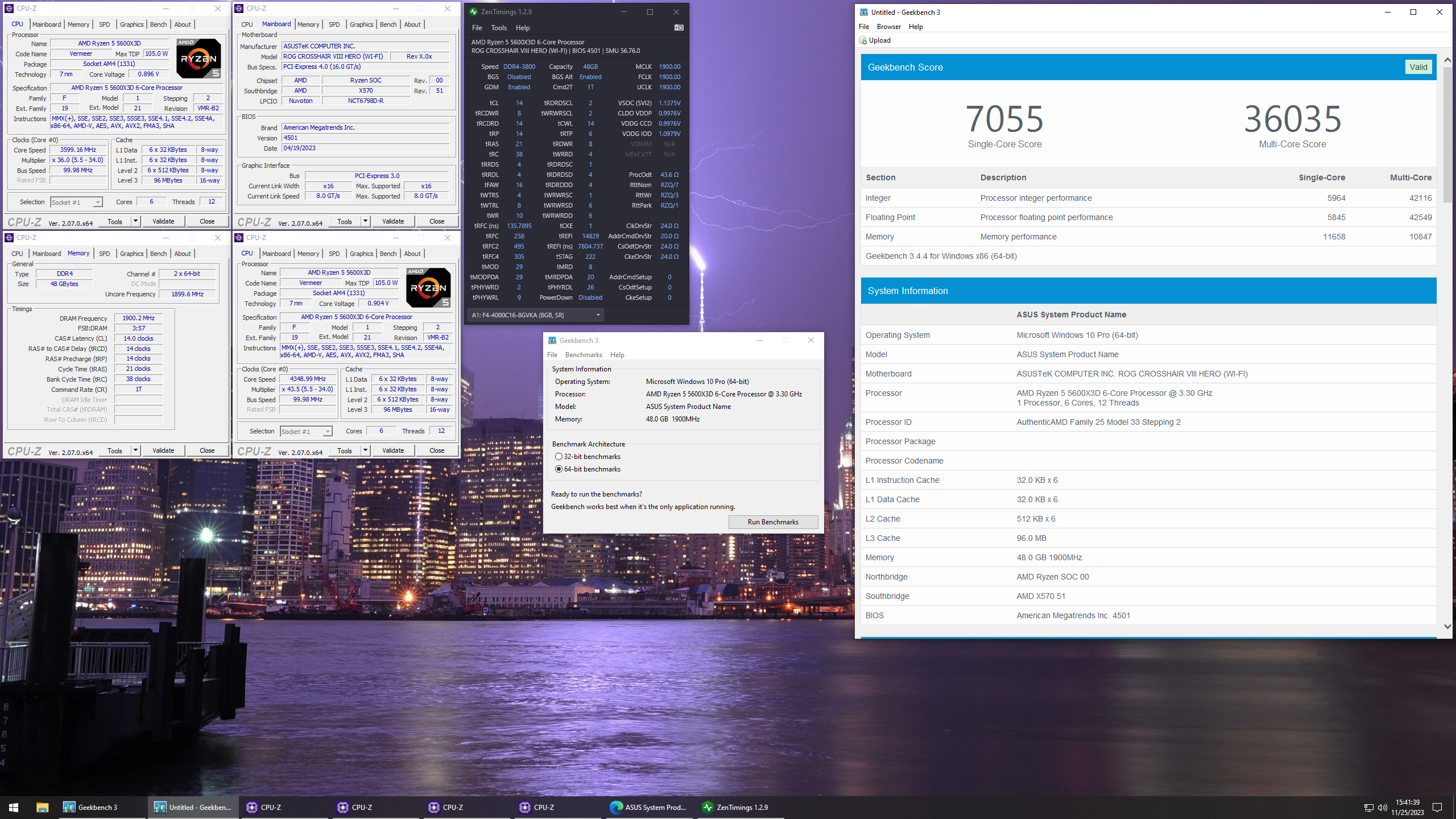Click BIOS Version field 4501 in CPU-Z
This screenshot has width=1456, height=819.
click(365, 138)
